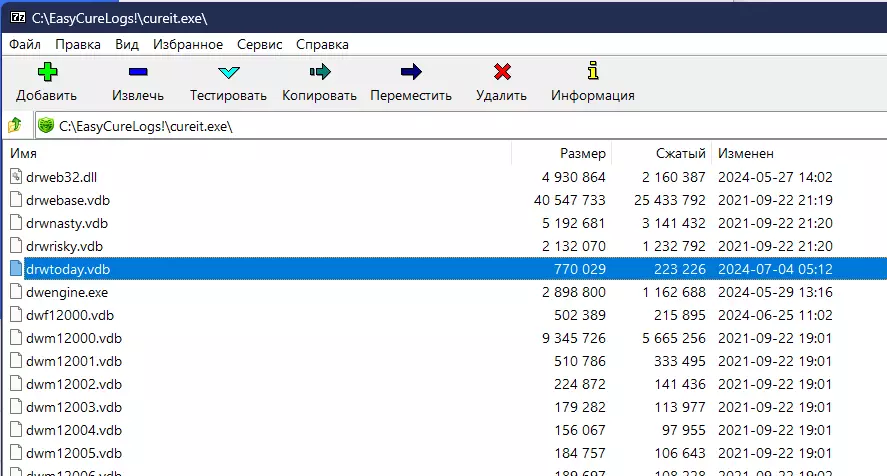This screenshot has width=887, height=476.
Task: Select the dwm12004.vdb file name
Action: click(x=74, y=431)
